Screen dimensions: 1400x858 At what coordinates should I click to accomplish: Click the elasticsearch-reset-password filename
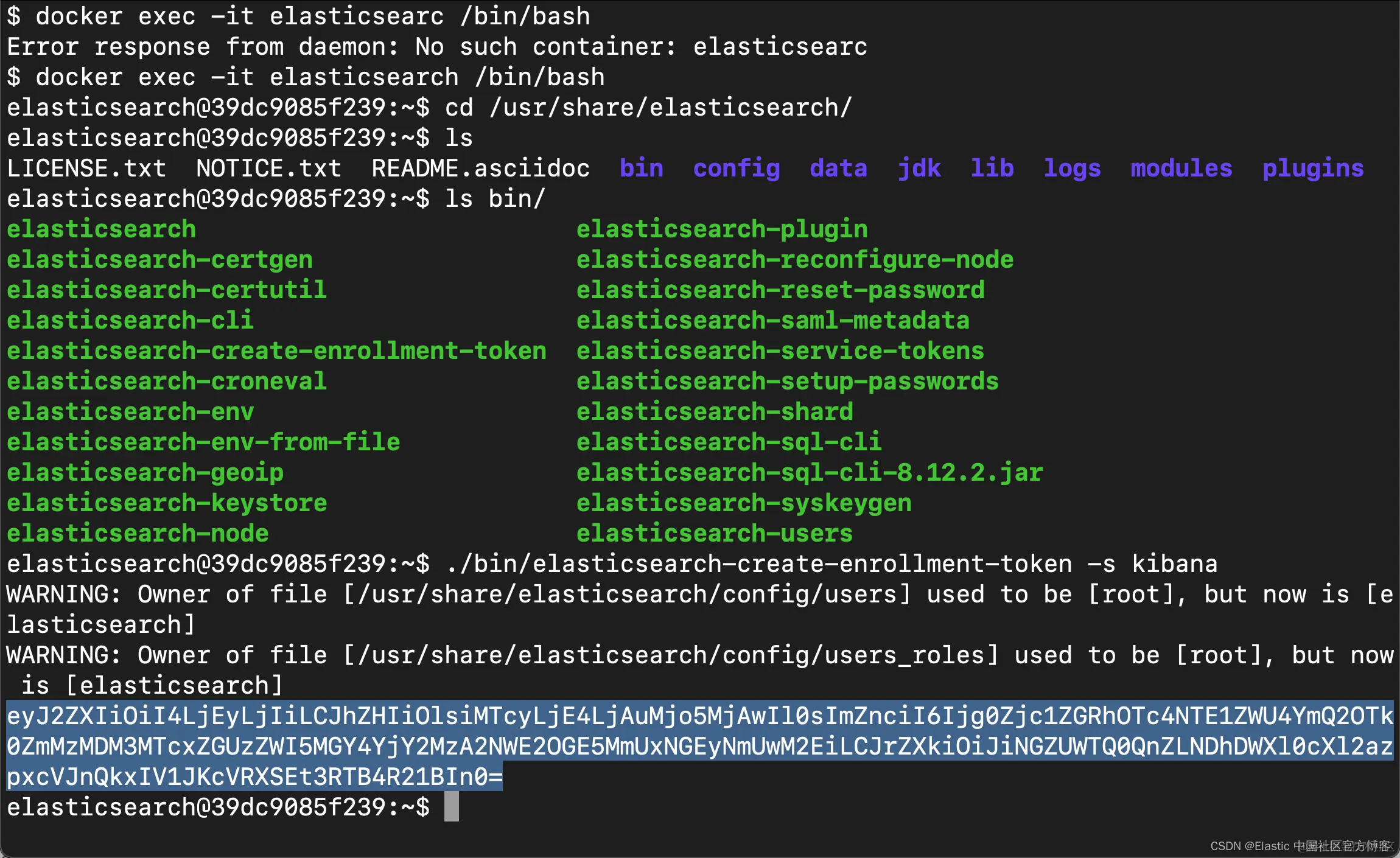(780, 290)
